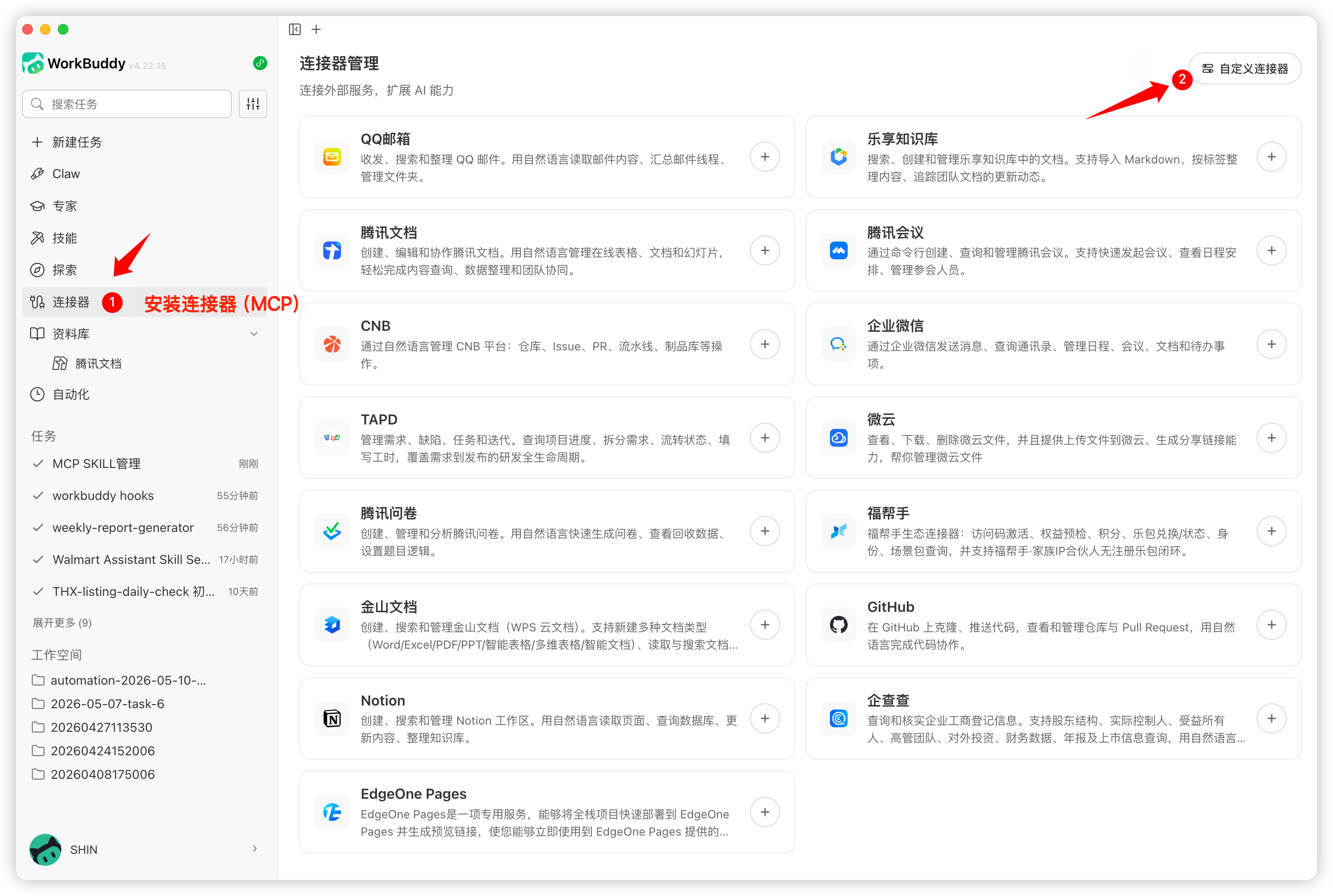The image size is (1333, 896).
Task: Open workspace 20260424152006
Action: 94,751
